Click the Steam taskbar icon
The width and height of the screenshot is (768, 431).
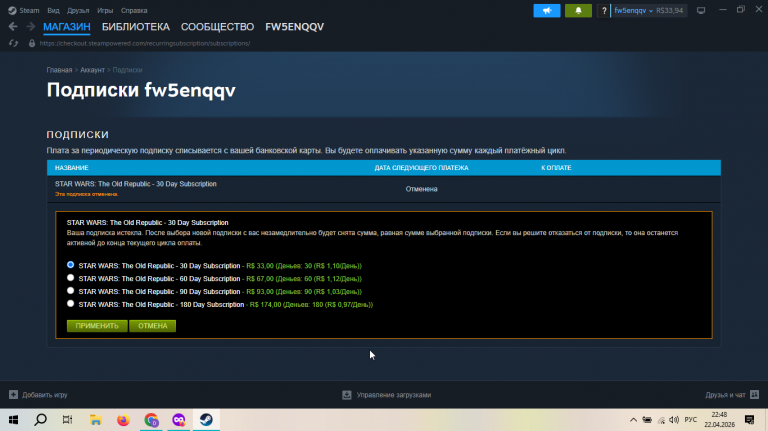206,420
